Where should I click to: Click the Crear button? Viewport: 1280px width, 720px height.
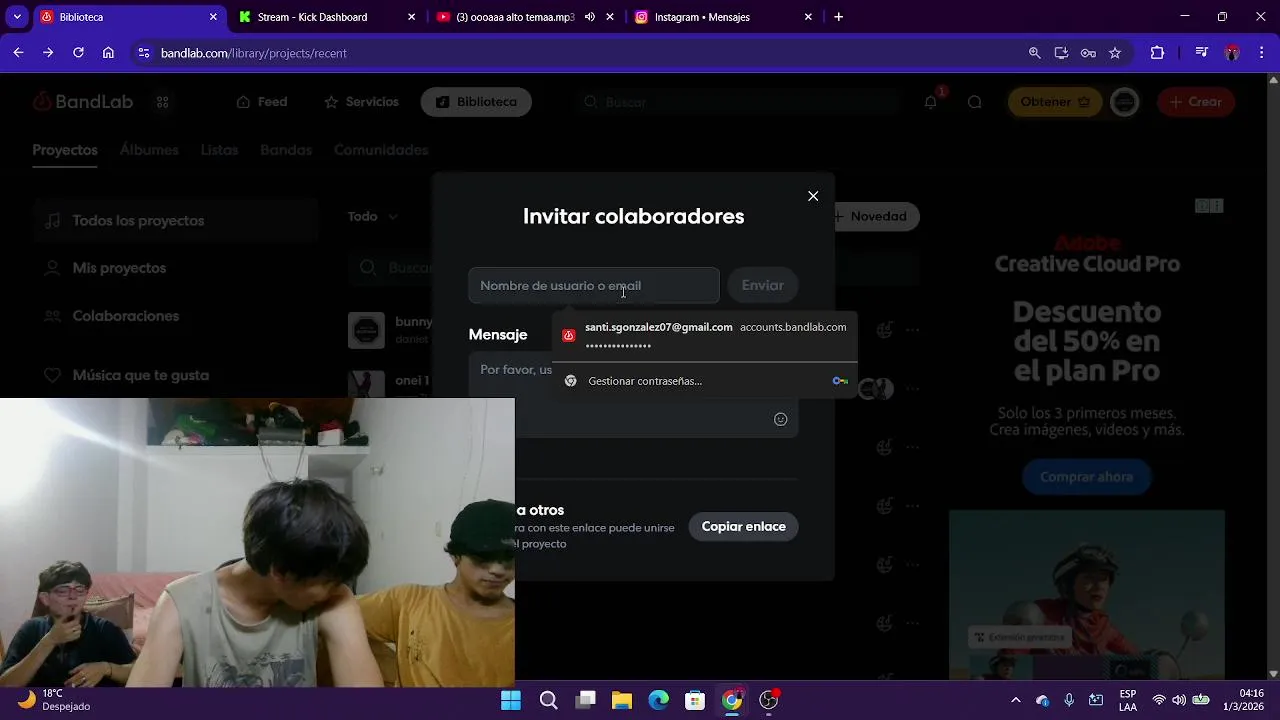tap(1196, 102)
